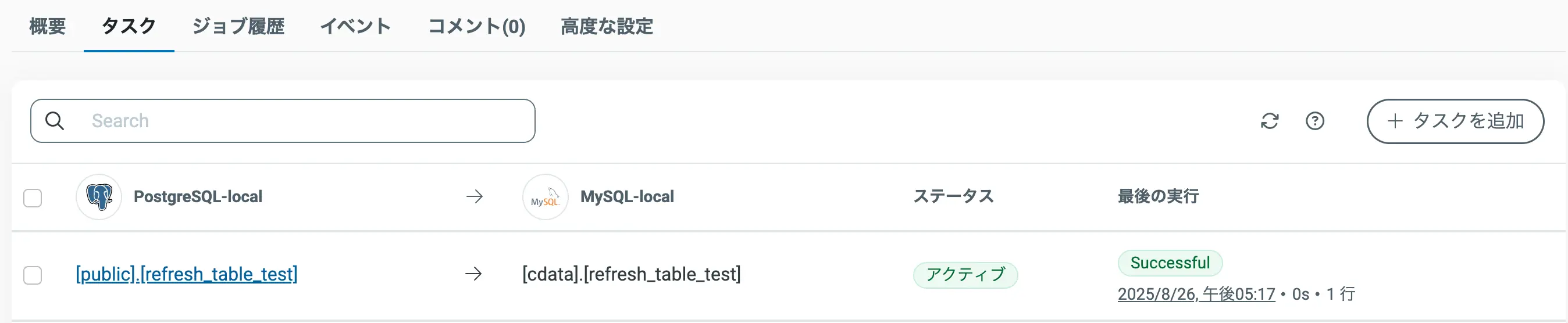Check the refresh_table_test task checkbox
This screenshot has height=323, width=1568.
click(x=33, y=275)
